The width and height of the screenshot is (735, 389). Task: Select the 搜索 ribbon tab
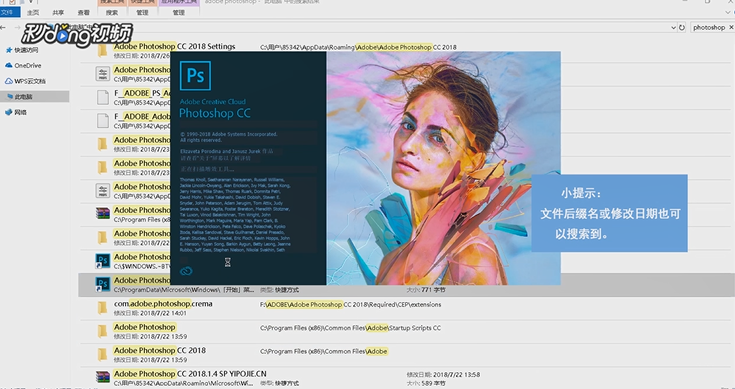(112, 13)
